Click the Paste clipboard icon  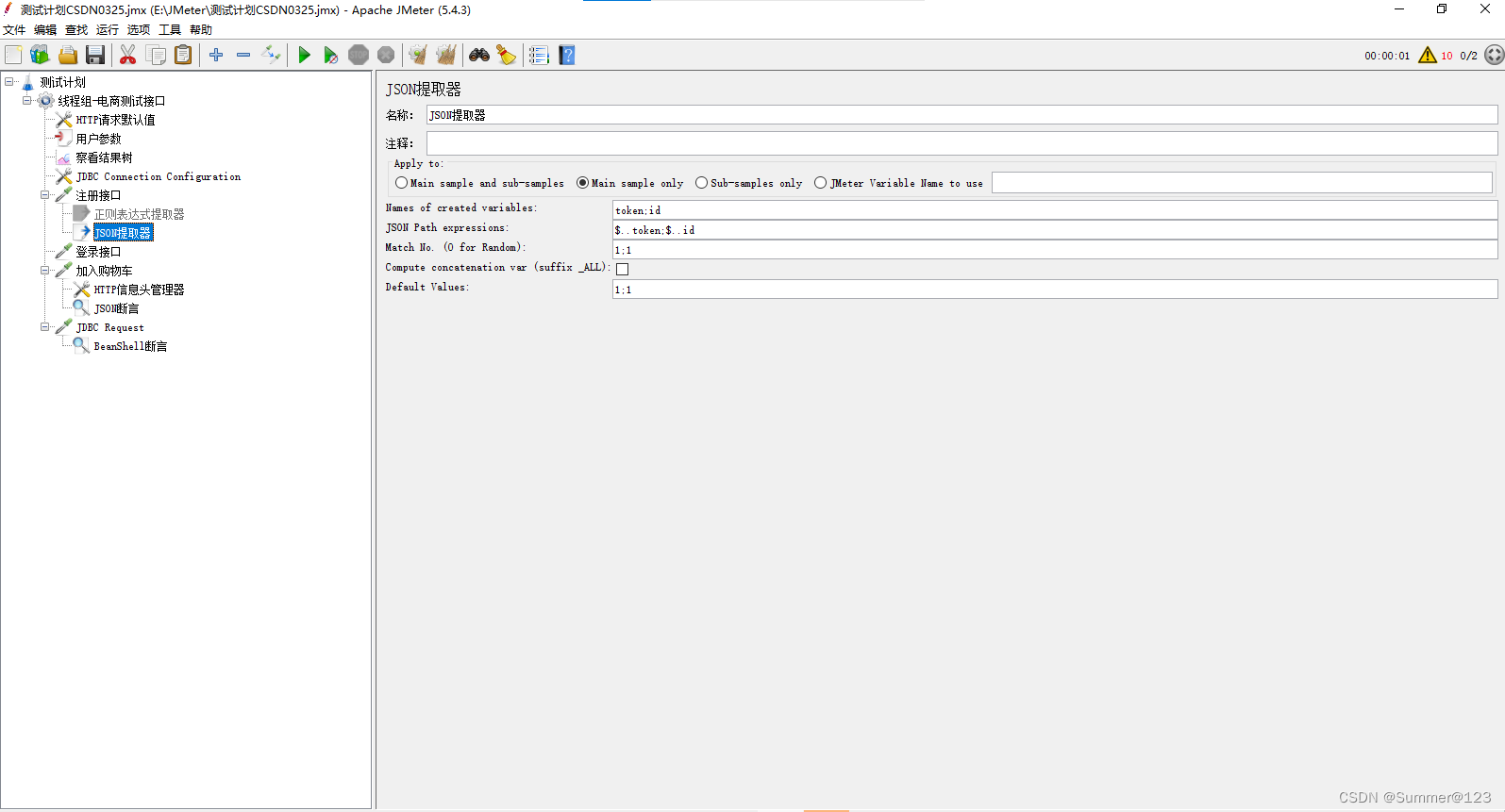[183, 55]
